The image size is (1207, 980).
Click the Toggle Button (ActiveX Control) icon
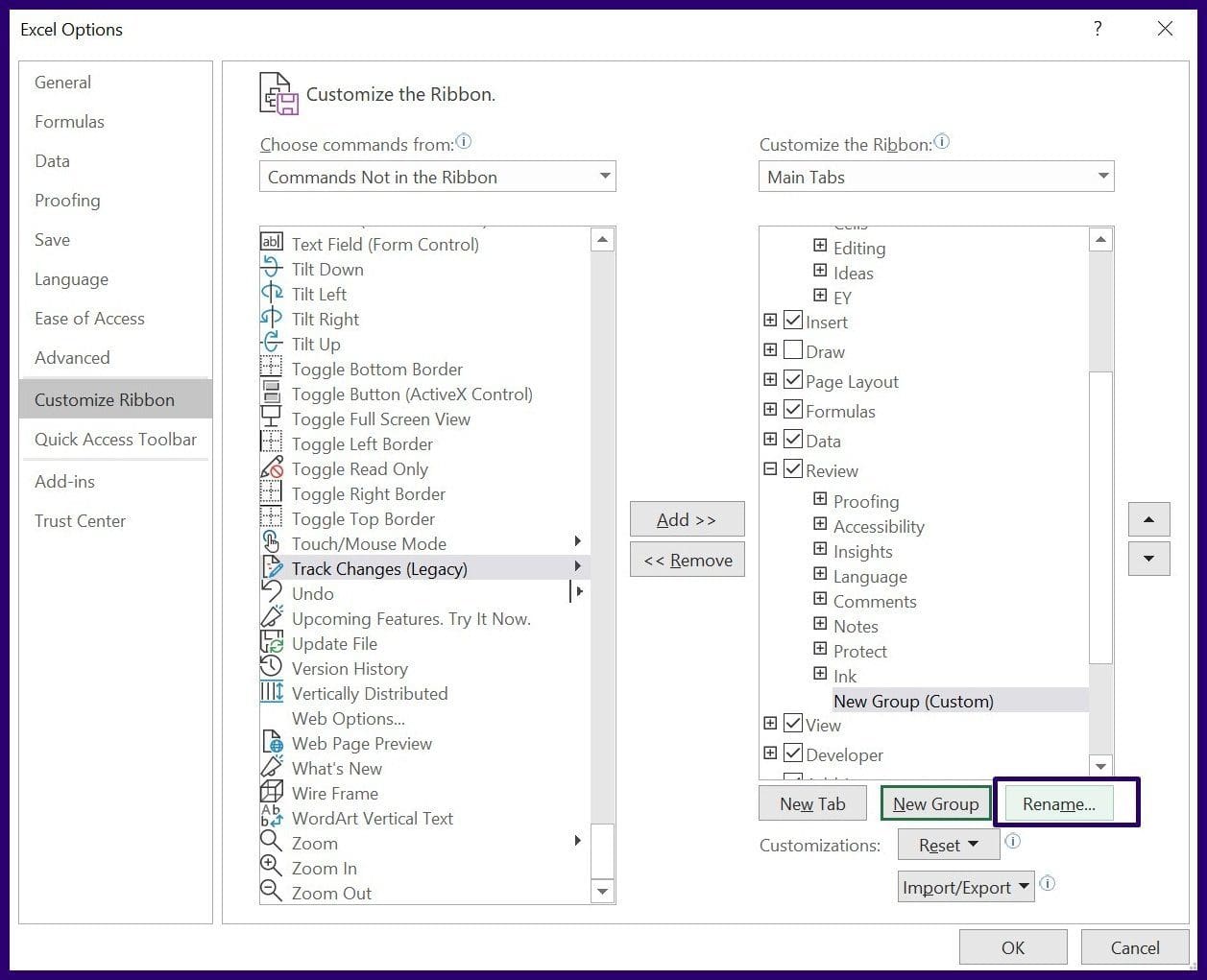tap(272, 393)
